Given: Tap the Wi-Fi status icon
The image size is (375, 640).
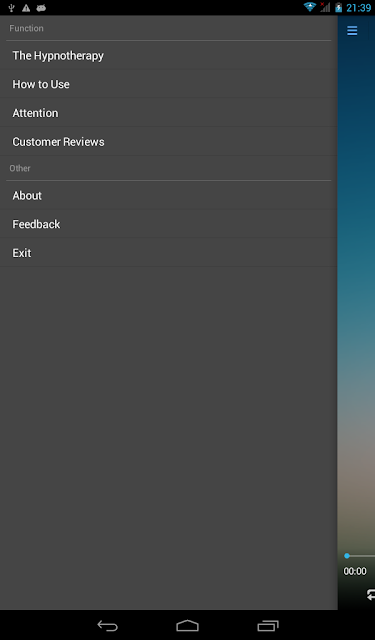Looking at the screenshot, I should pos(310,7).
